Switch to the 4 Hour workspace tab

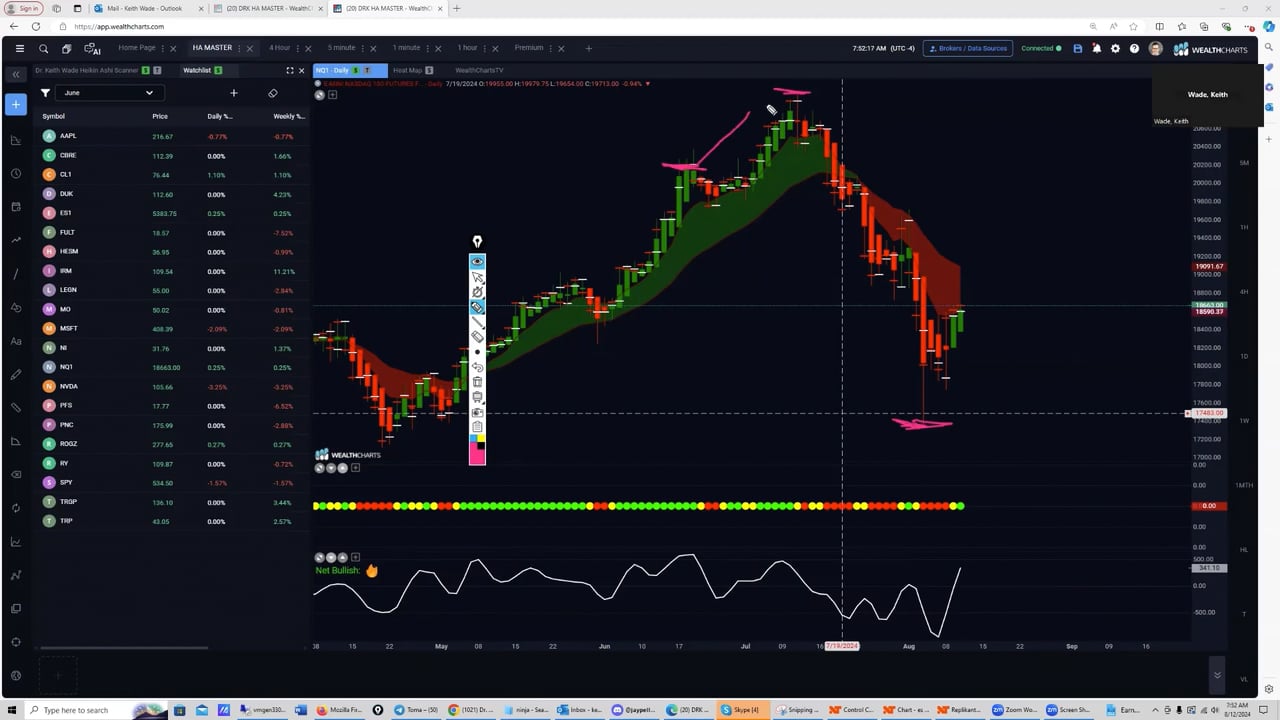(279, 48)
